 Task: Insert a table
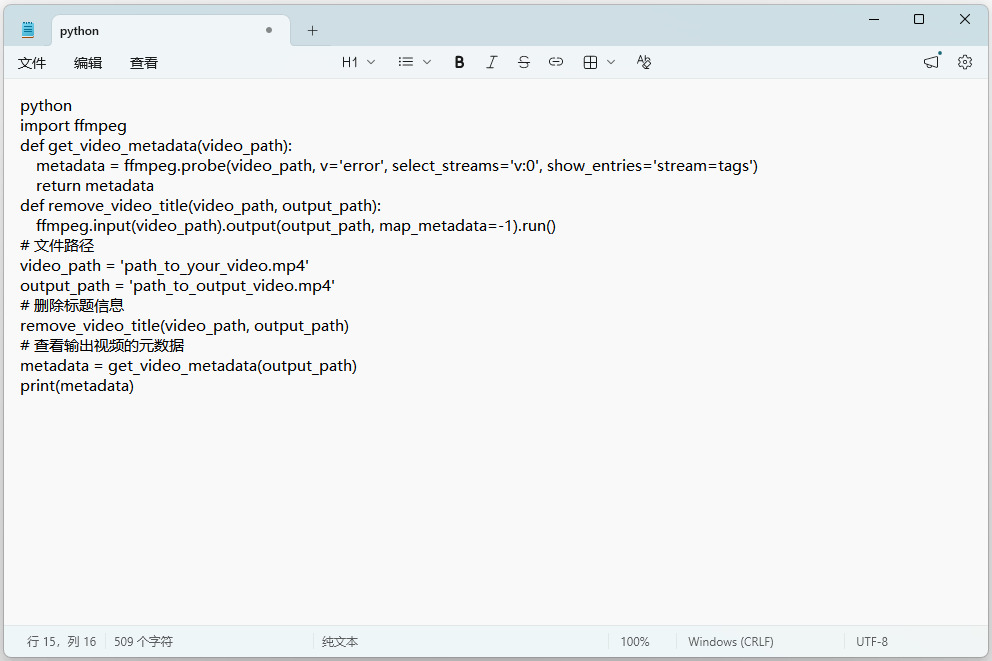[590, 62]
